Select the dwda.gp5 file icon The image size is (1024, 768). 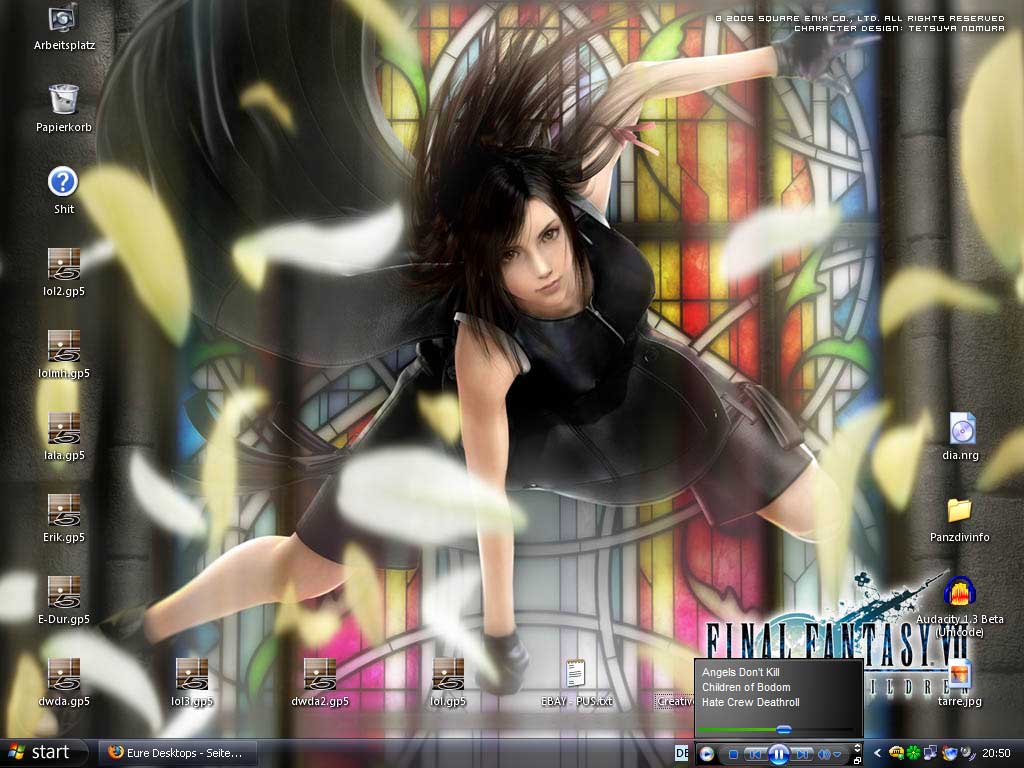coord(64,682)
